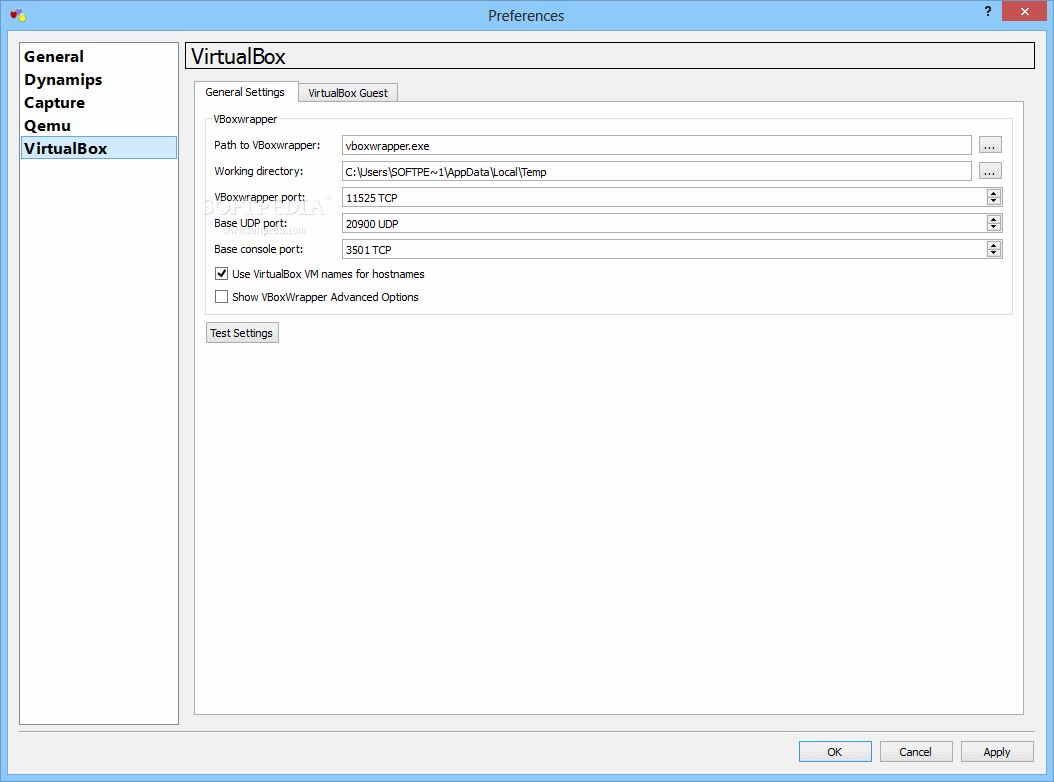Click the Path to VBoxwrapper field
This screenshot has height=782, width=1054.
tap(656, 145)
